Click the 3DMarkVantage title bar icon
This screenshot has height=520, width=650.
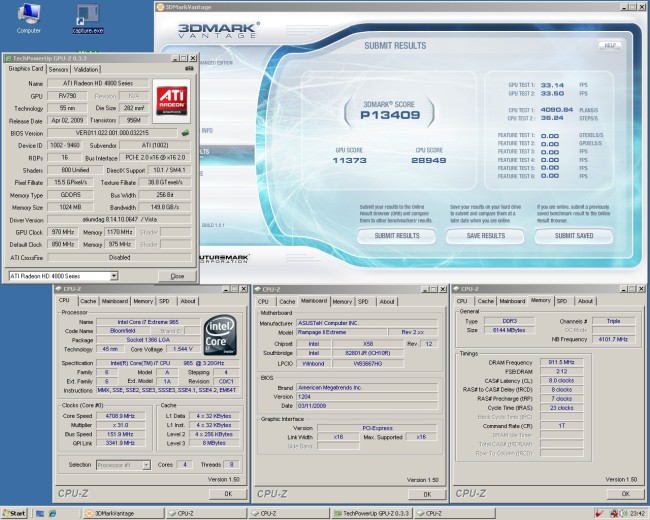pyautogui.click(x=160, y=7)
